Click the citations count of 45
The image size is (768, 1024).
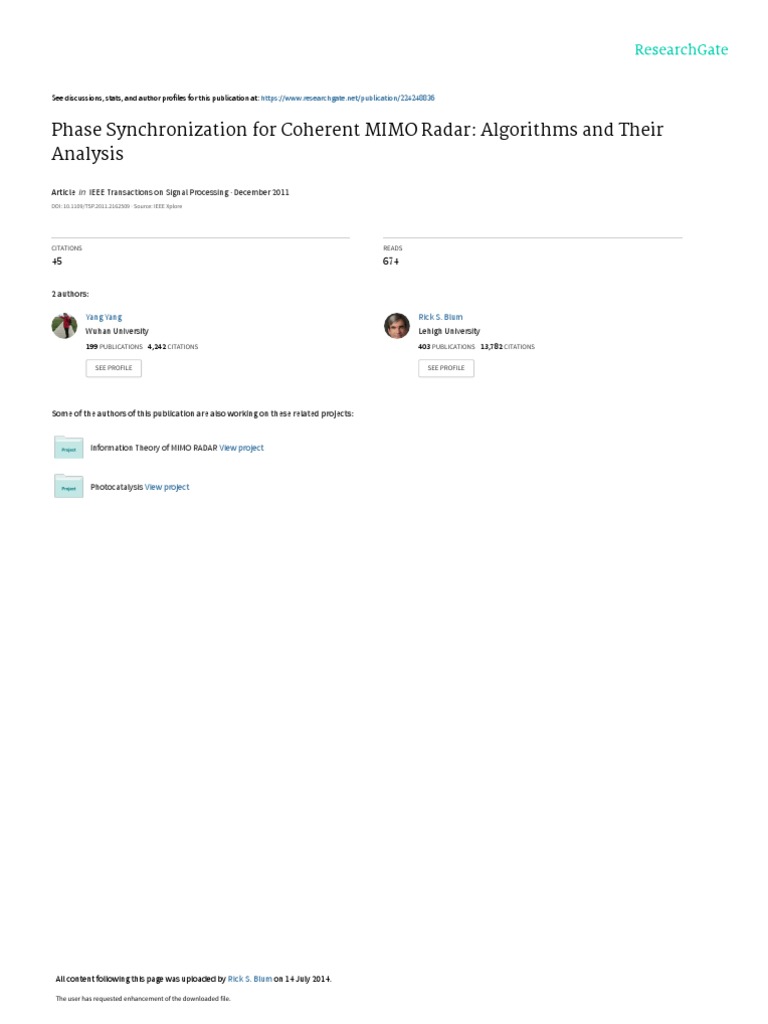coord(56,261)
